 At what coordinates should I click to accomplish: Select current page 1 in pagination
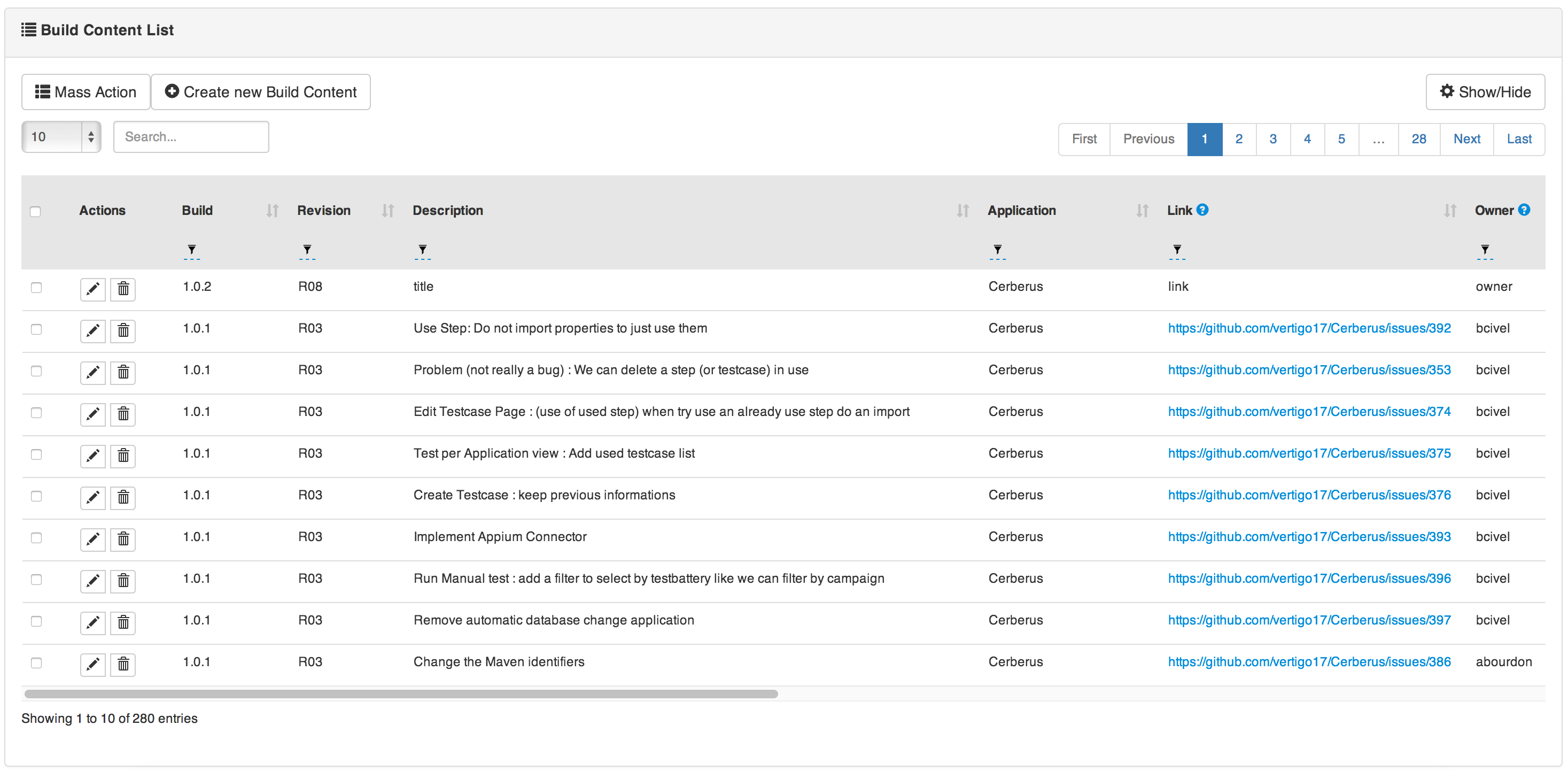coord(1205,140)
